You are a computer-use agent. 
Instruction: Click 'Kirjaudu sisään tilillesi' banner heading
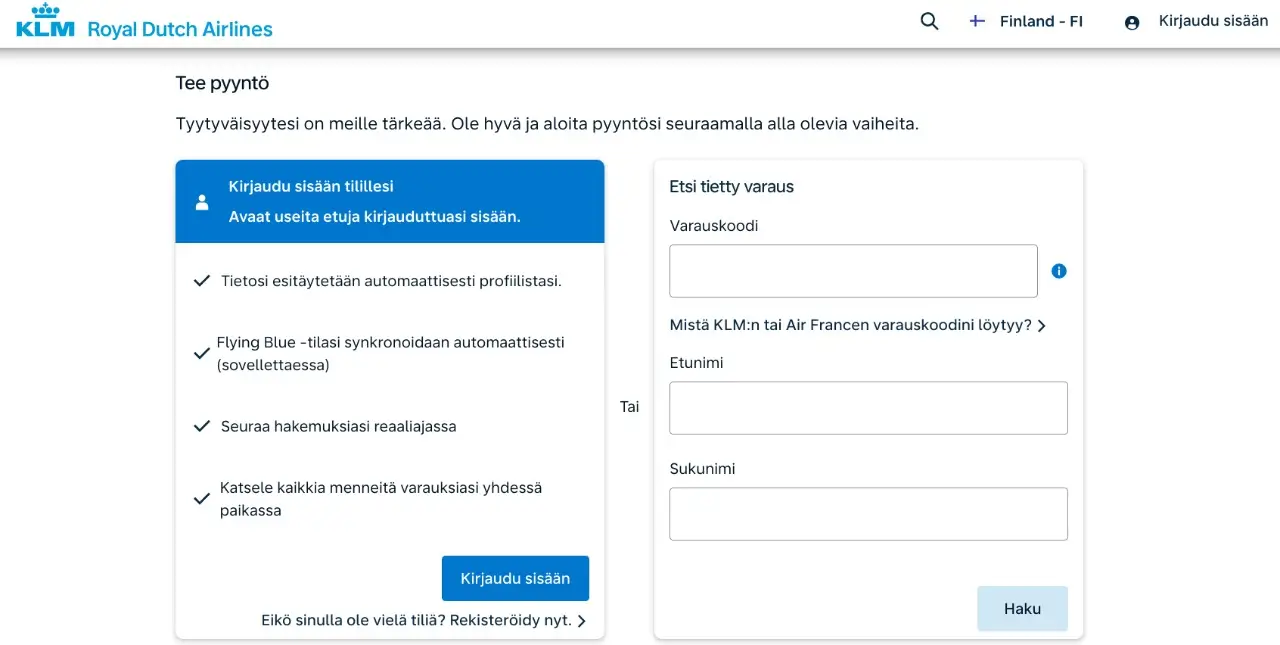pyautogui.click(x=311, y=187)
